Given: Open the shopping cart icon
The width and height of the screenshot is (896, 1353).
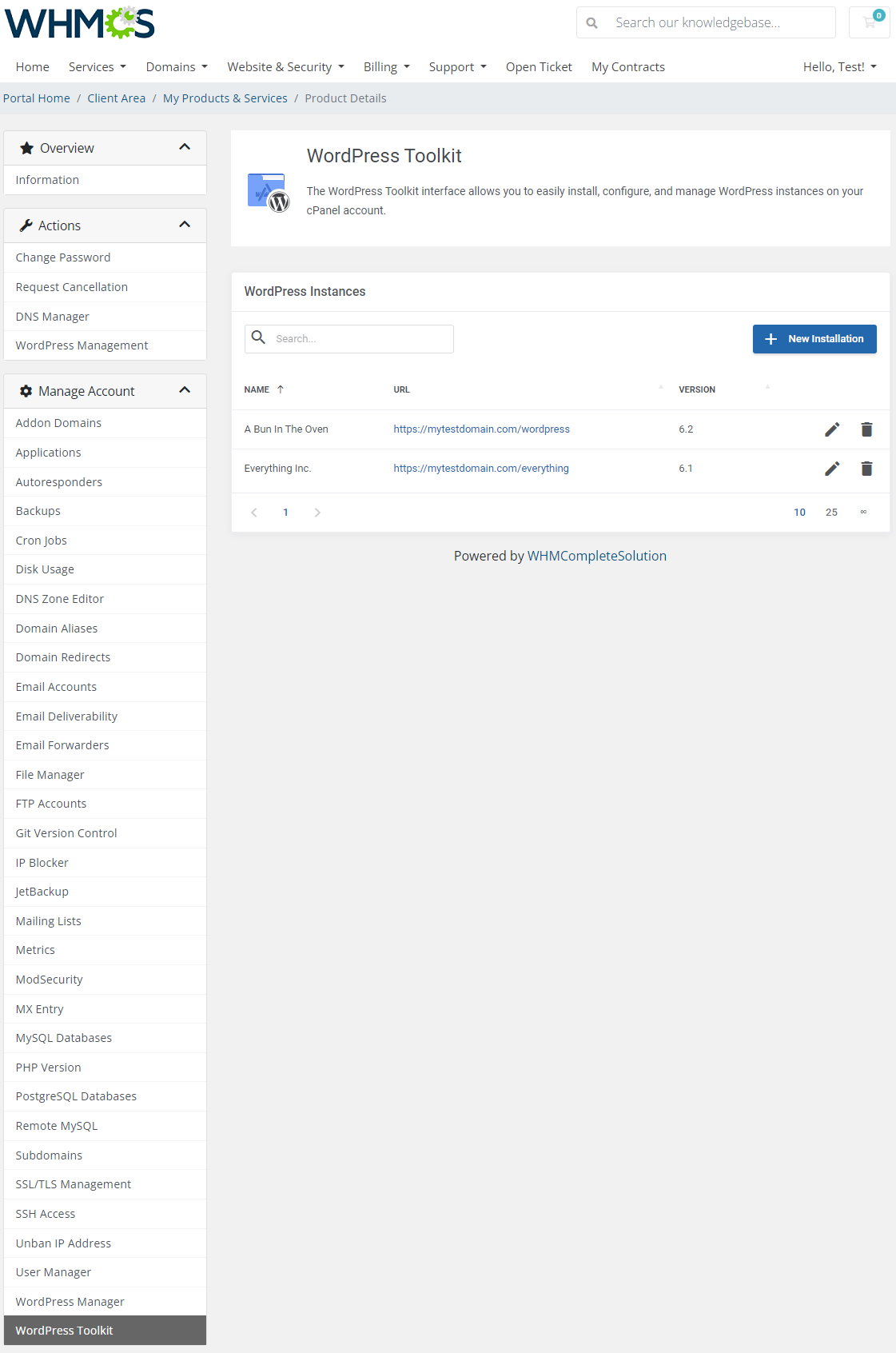Looking at the screenshot, I should [870, 22].
